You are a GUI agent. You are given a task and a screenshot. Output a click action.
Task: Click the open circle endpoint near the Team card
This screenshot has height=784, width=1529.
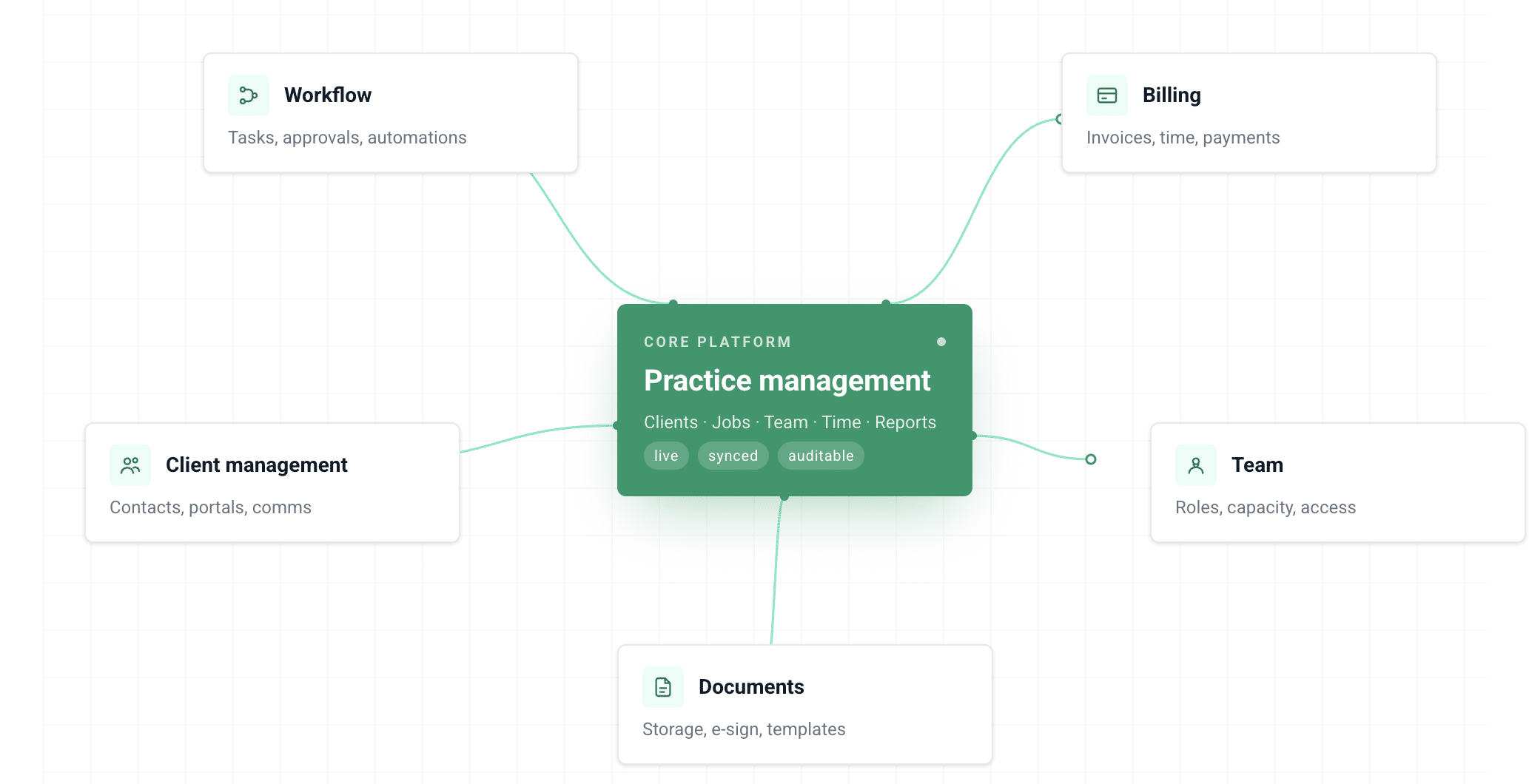pyautogui.click(x=1089, y=459)
